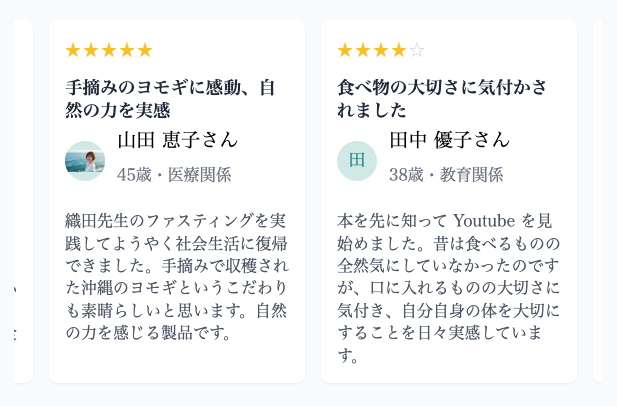Click 山田 恵子's profile photo avatar

pos(85,161)
